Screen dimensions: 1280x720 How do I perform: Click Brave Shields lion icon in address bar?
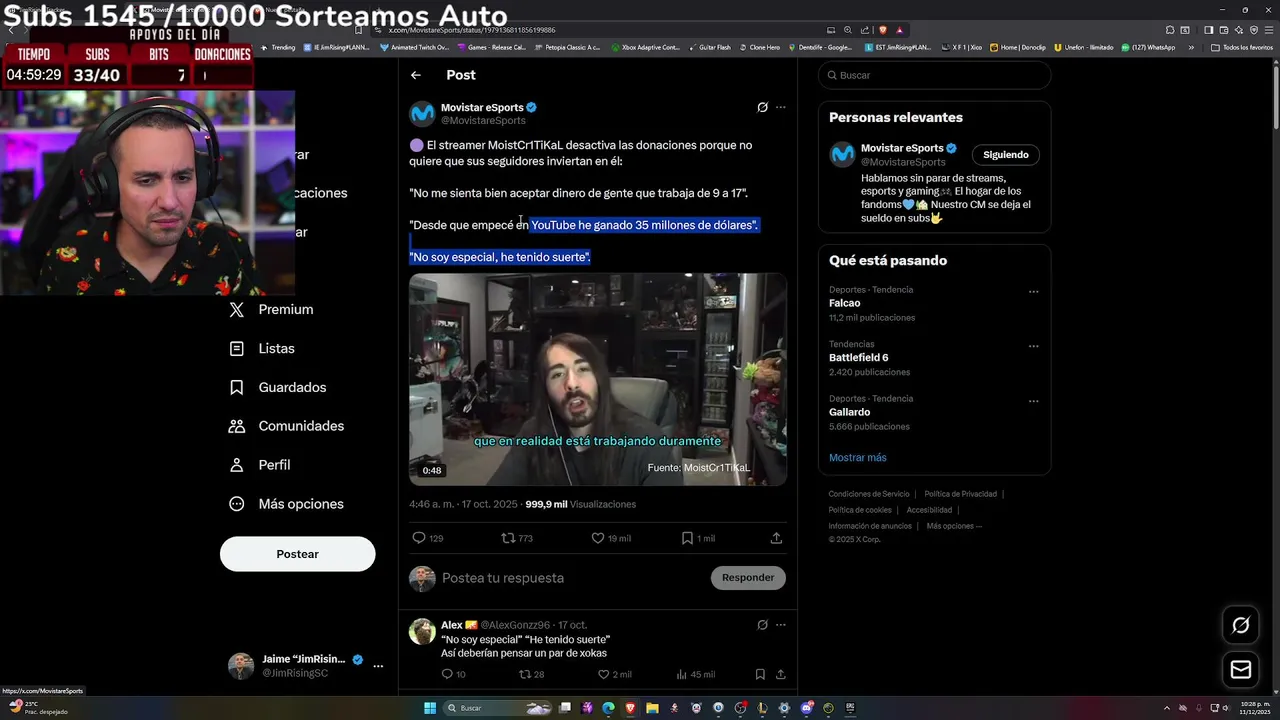point(882,30)
